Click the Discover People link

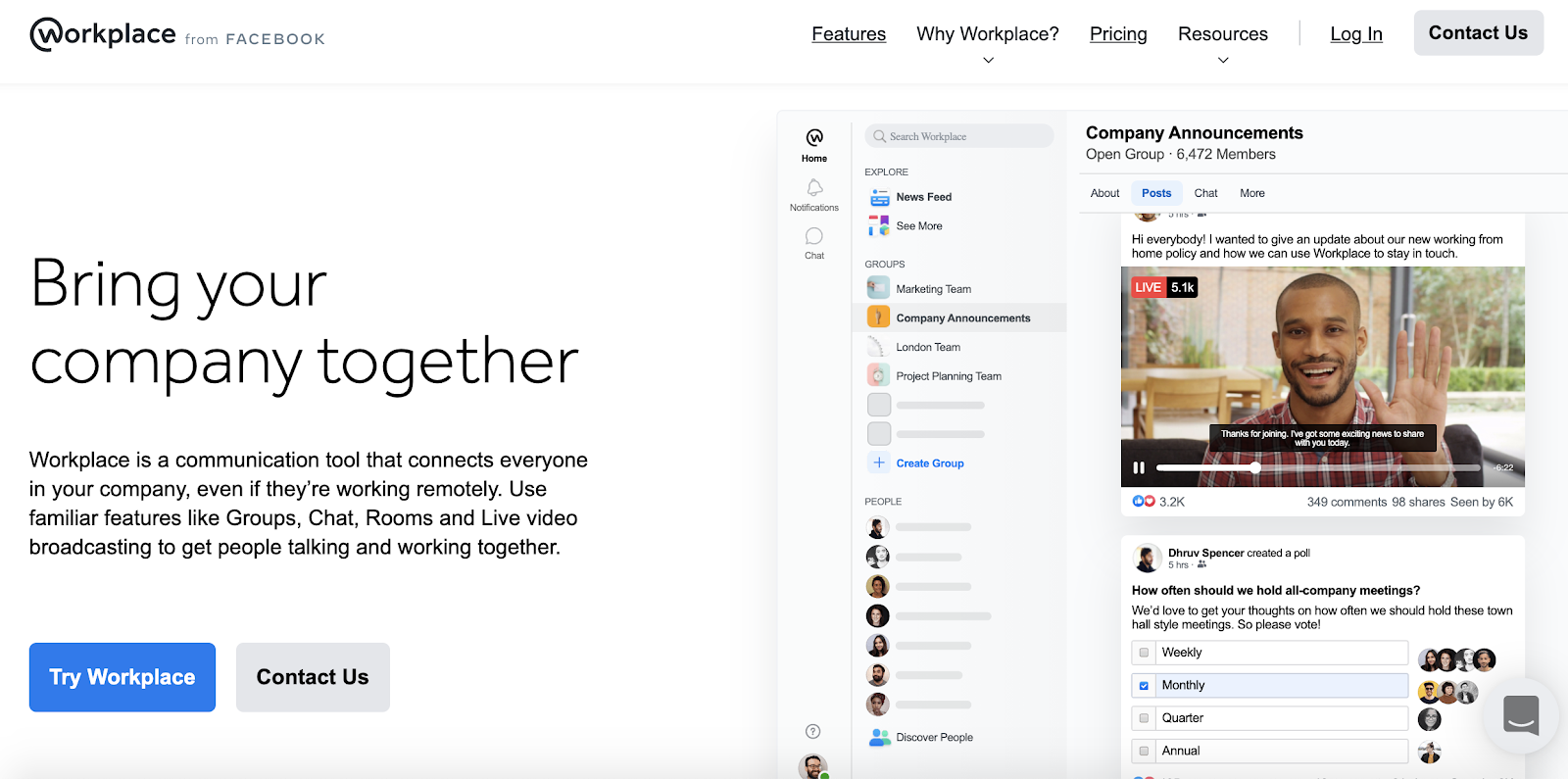[x=935, y=738]
